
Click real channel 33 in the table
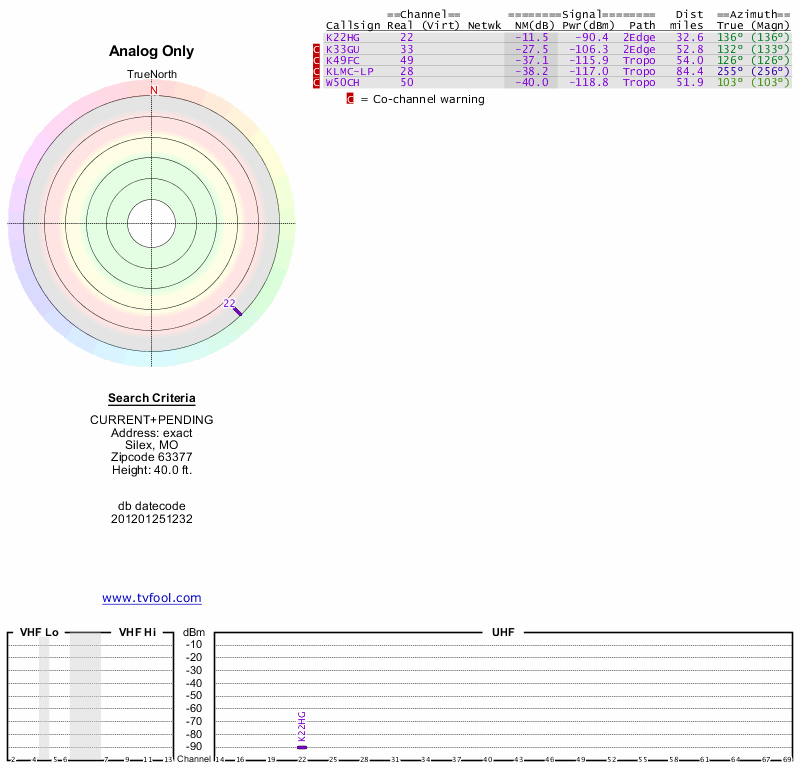pyautogui.click(x=407, y=49)
